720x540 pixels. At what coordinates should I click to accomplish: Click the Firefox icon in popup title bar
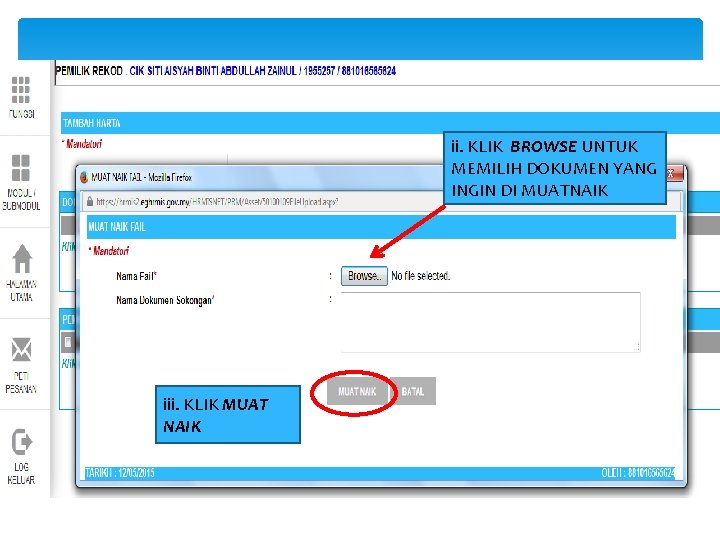coord(84,177)
